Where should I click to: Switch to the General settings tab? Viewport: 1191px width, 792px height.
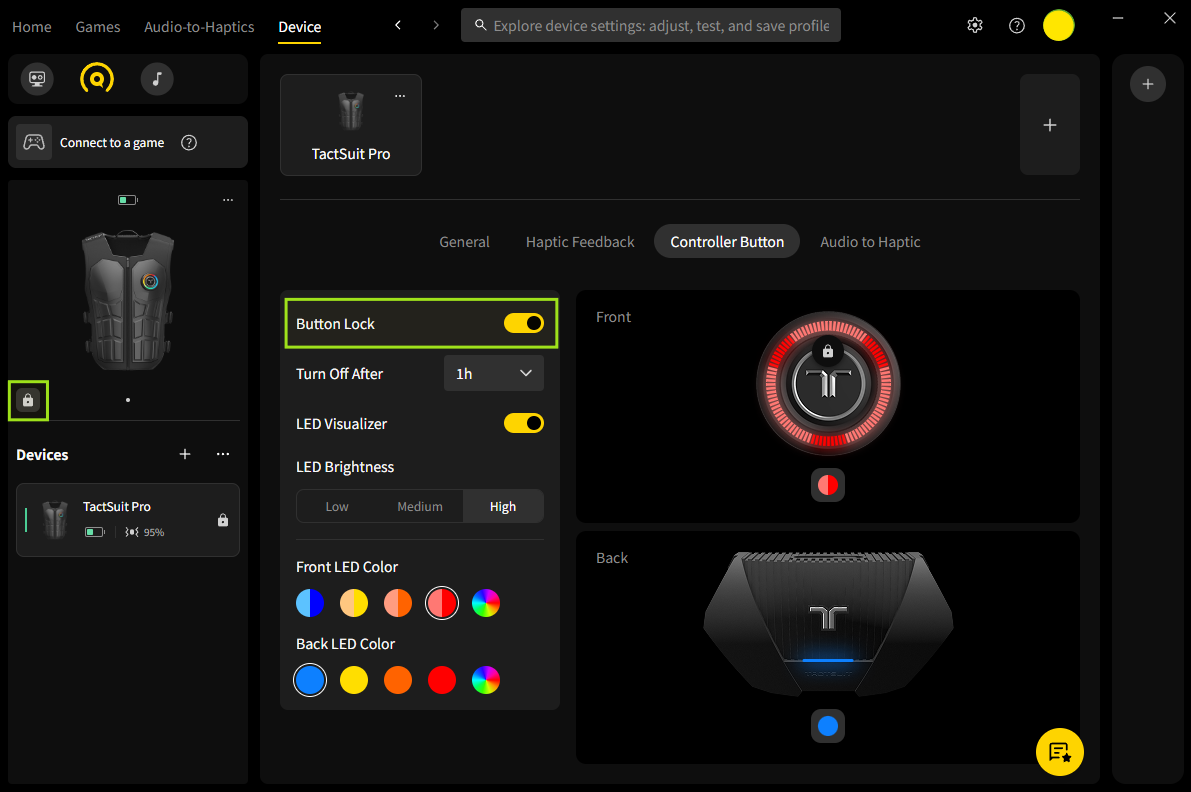(x=464, y=241)
